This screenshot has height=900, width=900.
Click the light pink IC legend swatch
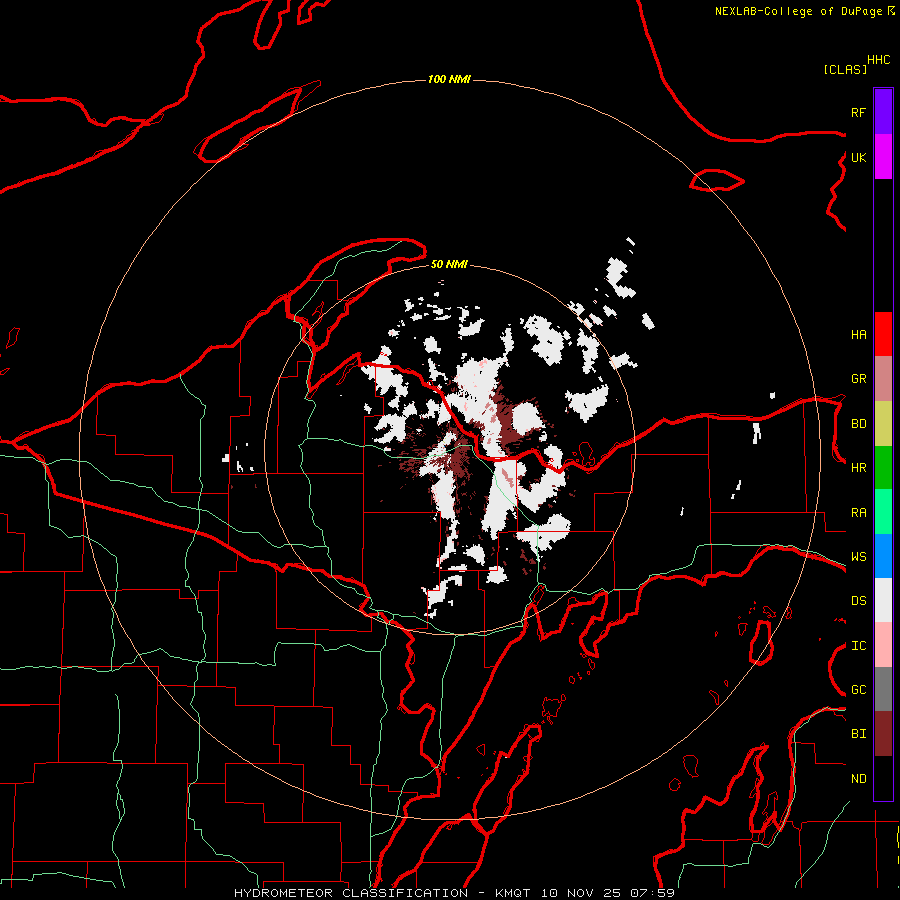point(883,645)
